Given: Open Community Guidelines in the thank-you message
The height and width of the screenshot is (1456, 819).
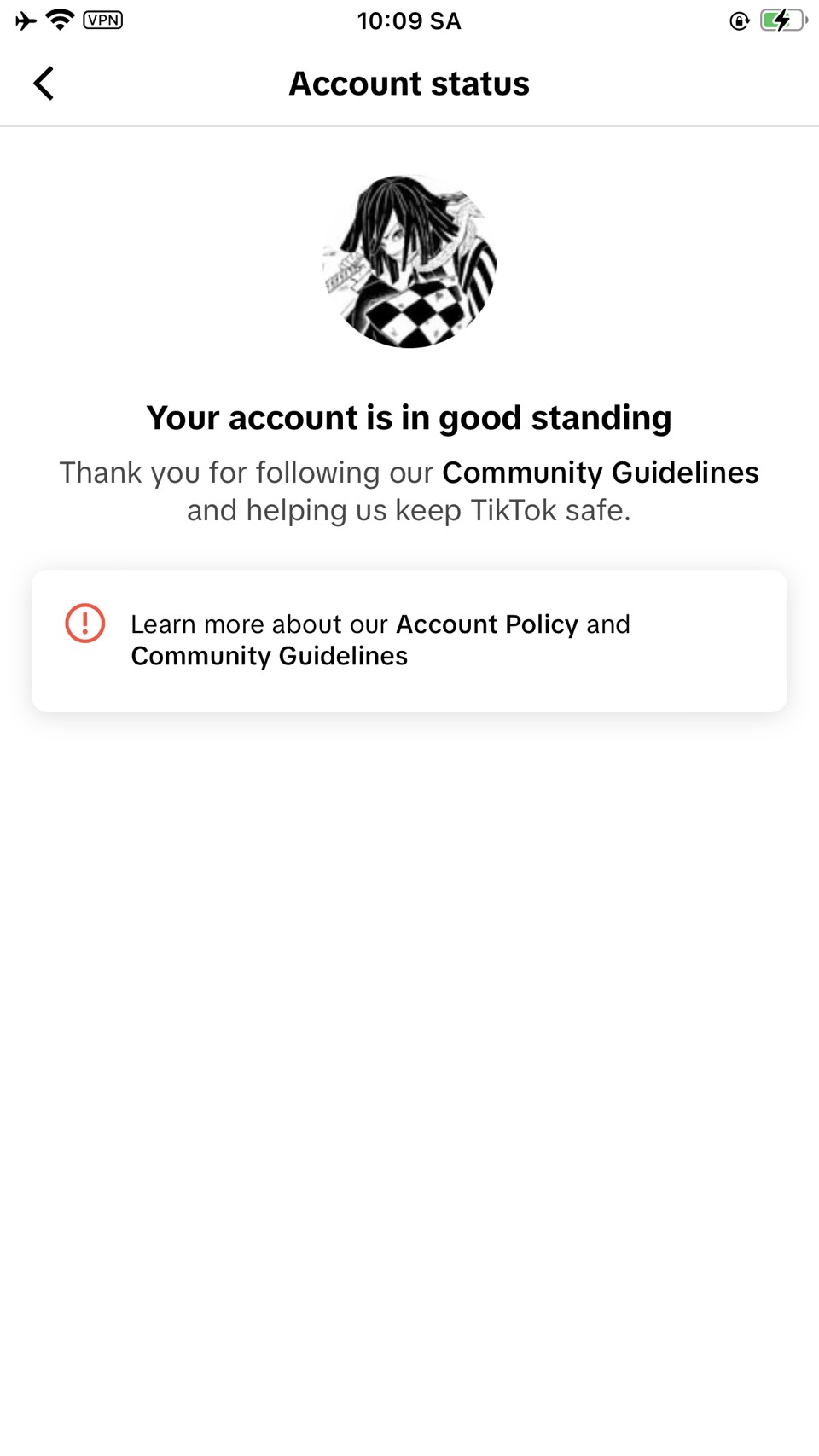Looking at the screenshot, I should pos(600,473).
